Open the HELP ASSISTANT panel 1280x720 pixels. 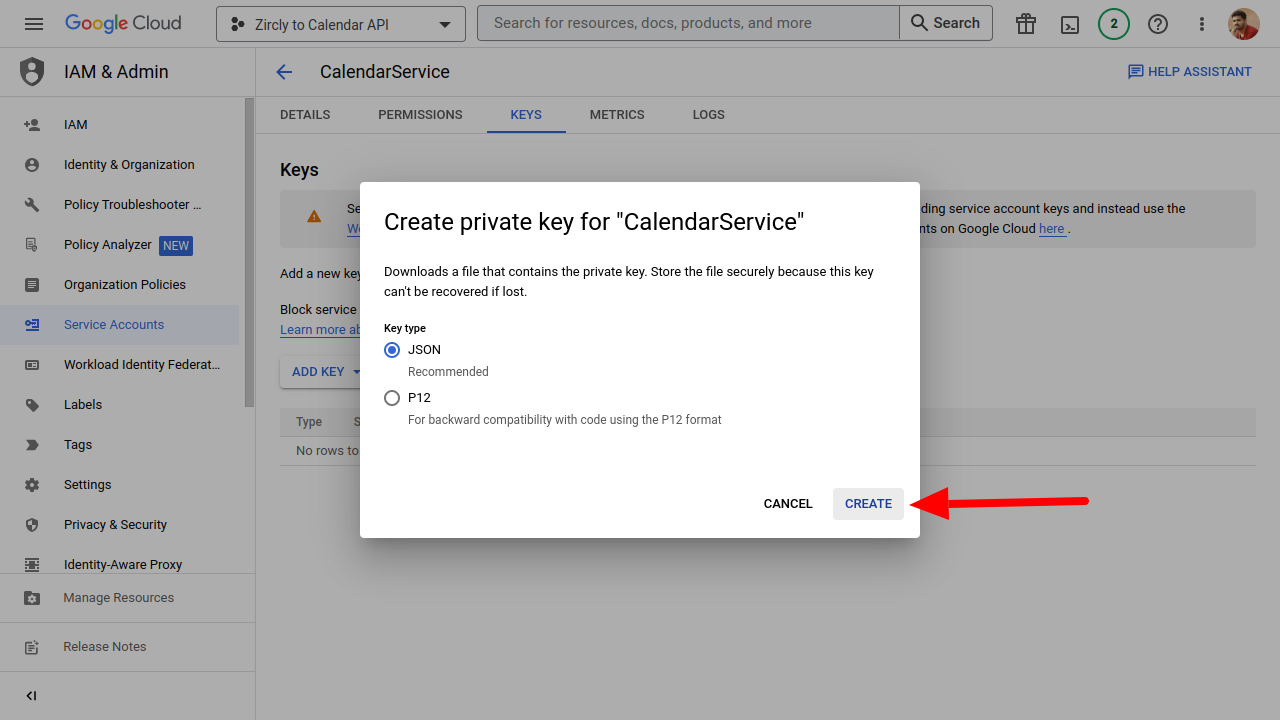pyautogui.click(x=1189, y=72)
